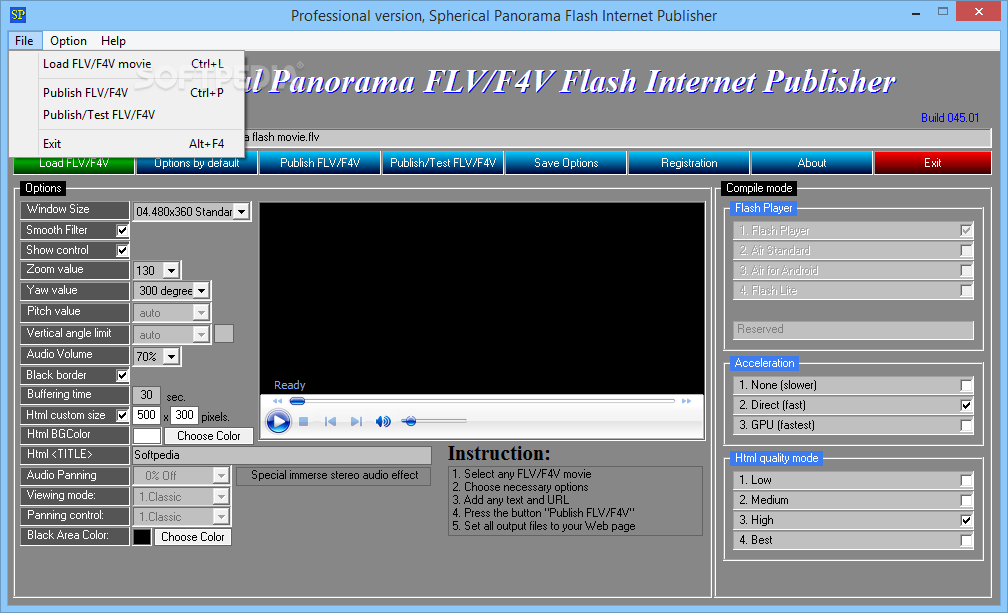Choose Publish/Test FLV/F4V from File menu

tap(127, 114)
